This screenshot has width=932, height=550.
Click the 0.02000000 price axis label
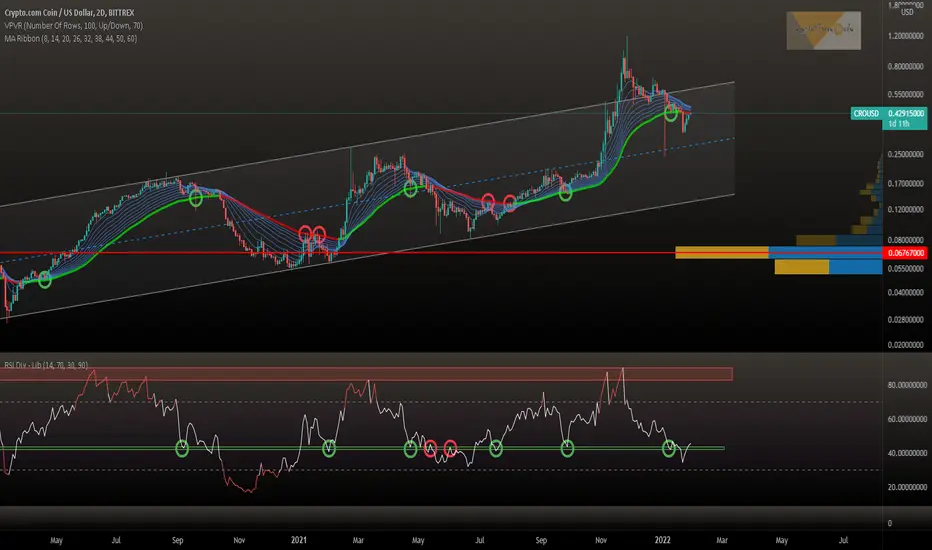(x=906, y=345)
